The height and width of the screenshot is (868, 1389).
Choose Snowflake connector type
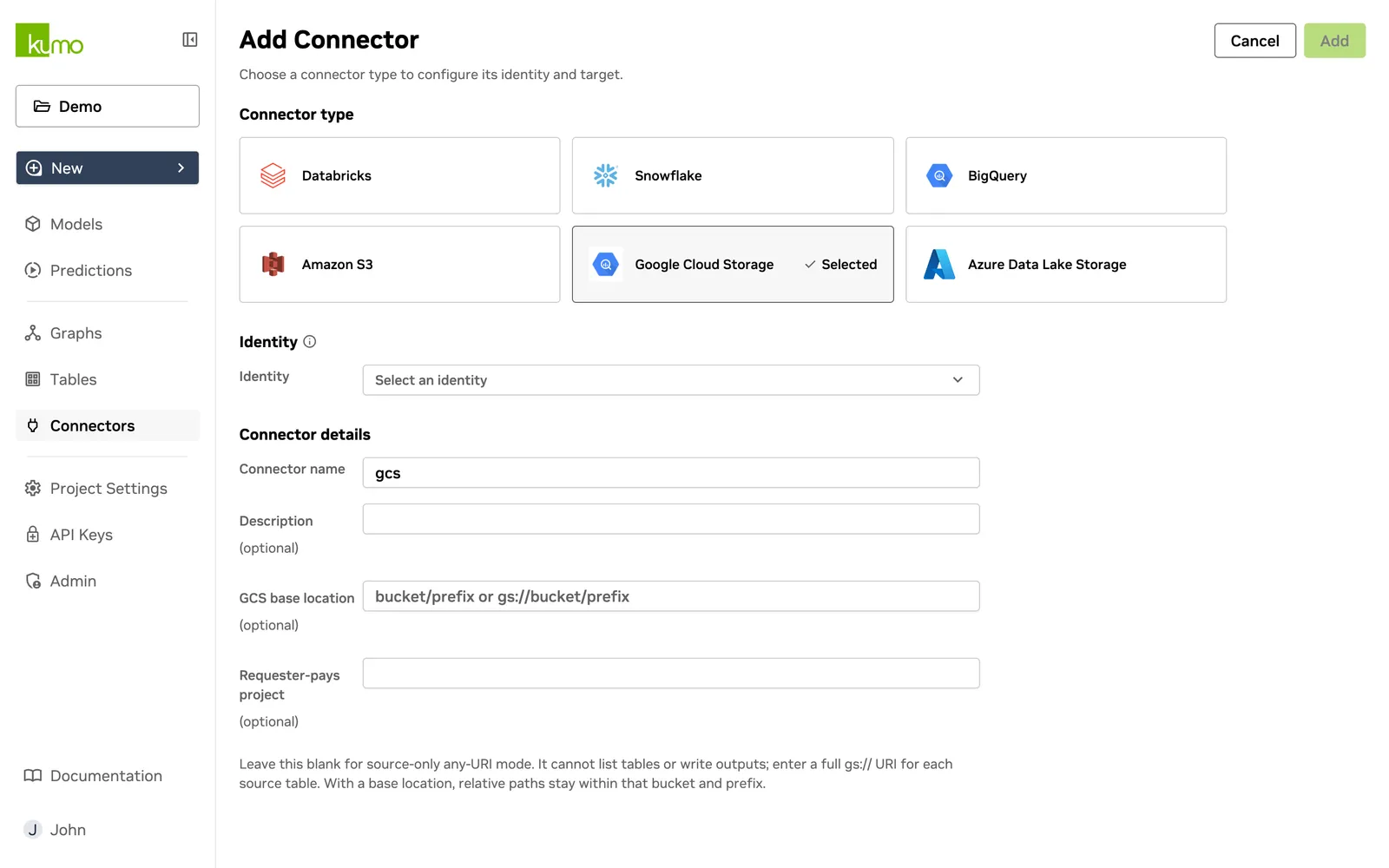pyautogui.click(x=733, y=175)
